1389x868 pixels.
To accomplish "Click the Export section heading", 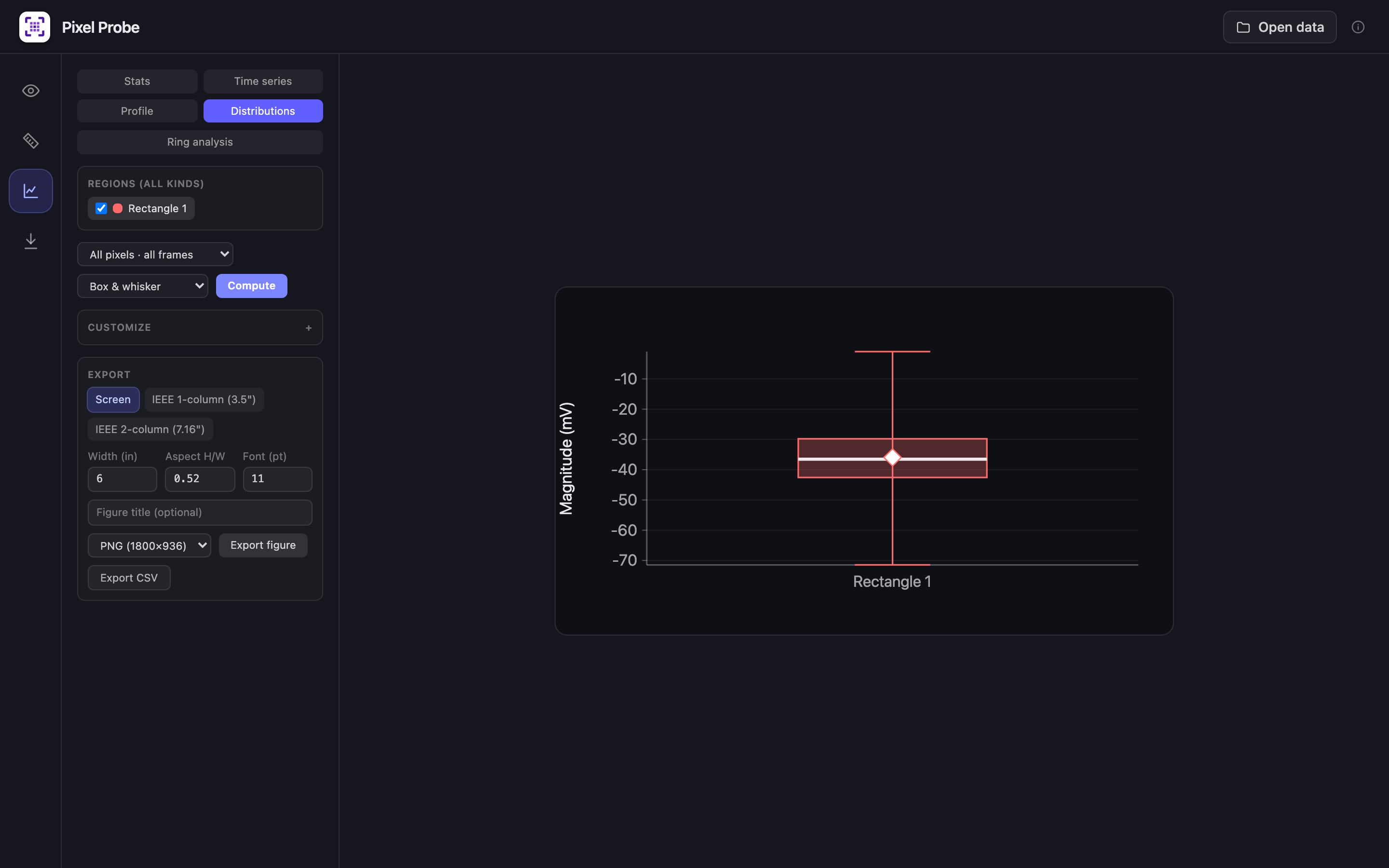I will pyautogui.click(x=109, y=374).
